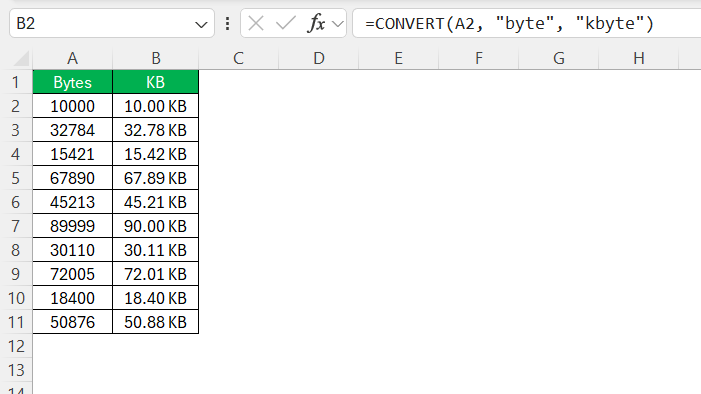
Task: Click the three-dot handle beside Name Box
Action: pos(228,23)
